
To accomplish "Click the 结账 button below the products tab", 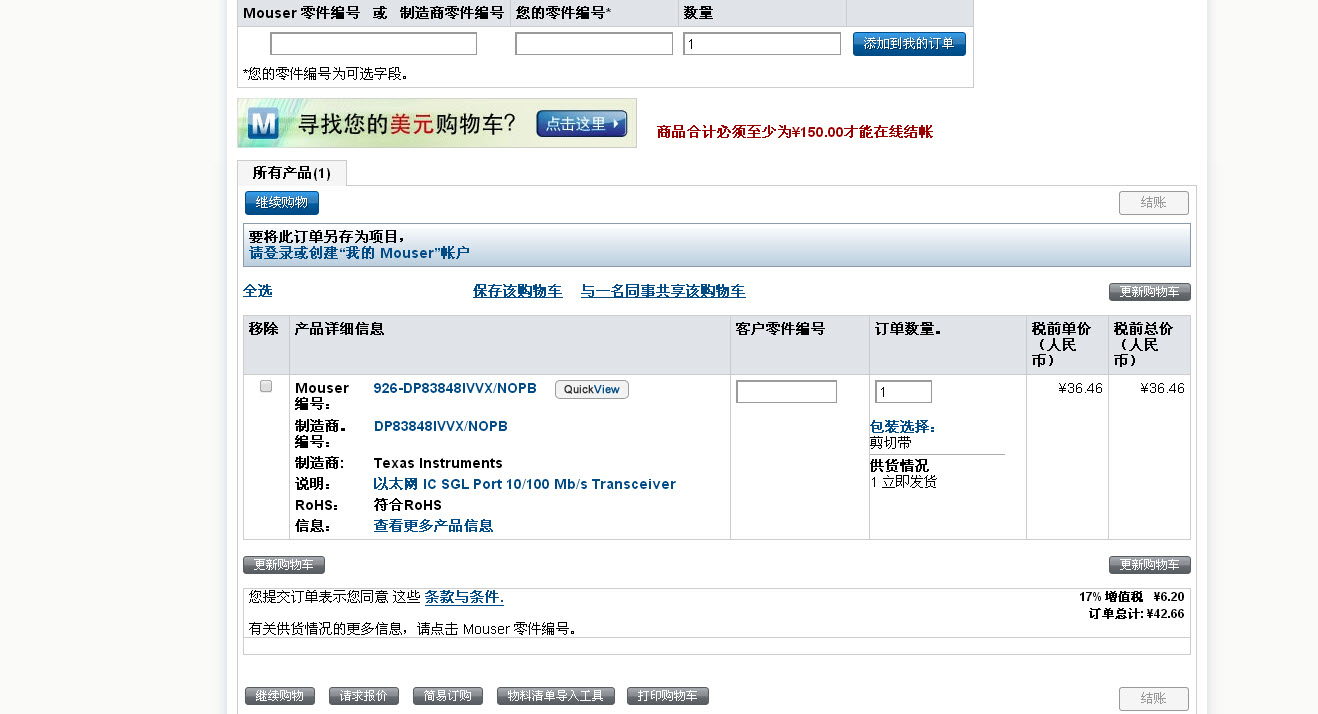I will click(1154, 203).
